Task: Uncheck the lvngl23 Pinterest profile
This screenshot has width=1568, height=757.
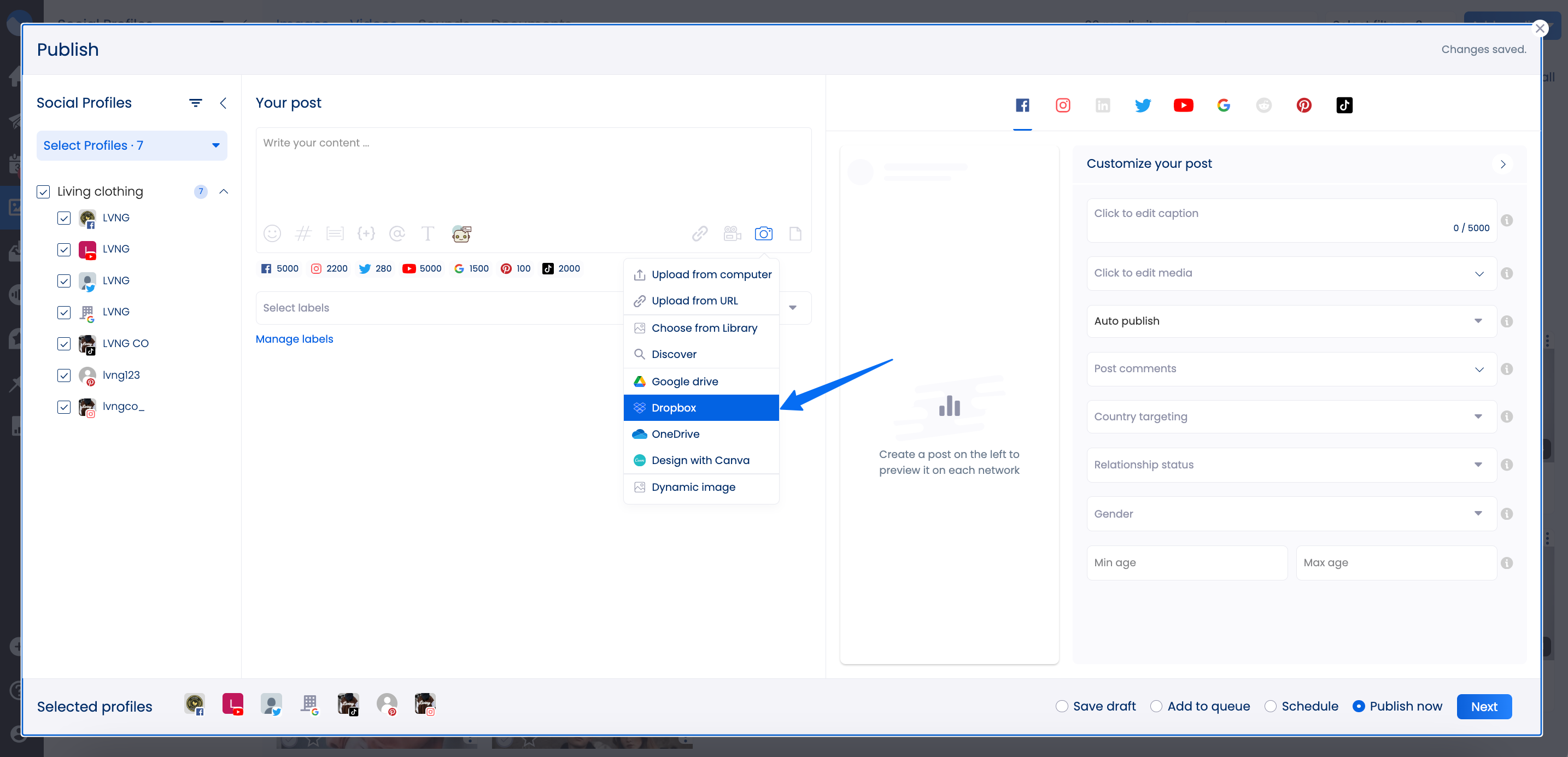Action: point(64,375)
